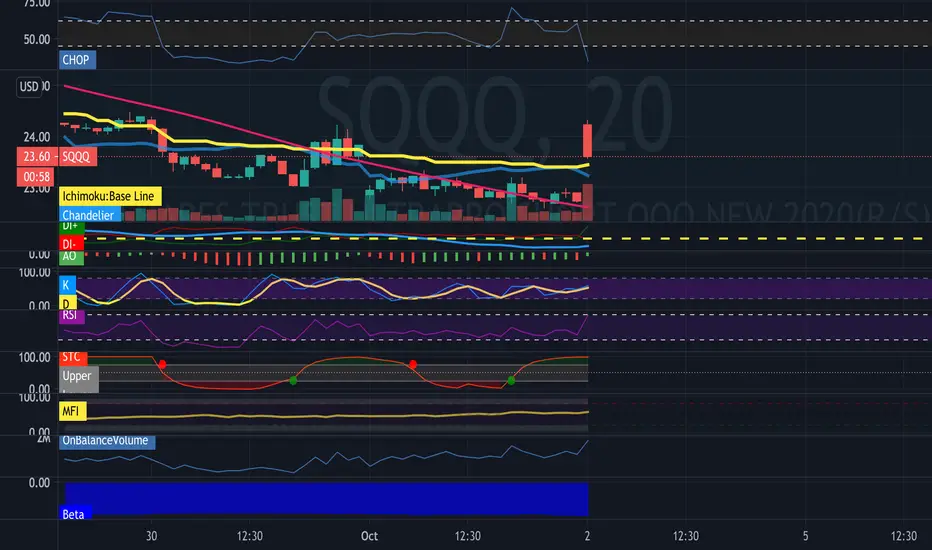Click the 24.00 value on price scale

(x=37, y=137)
